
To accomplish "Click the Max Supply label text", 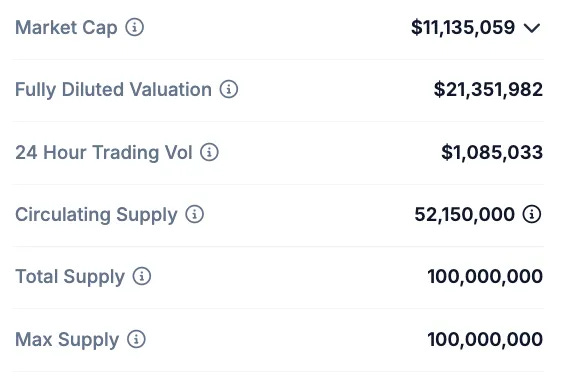I will click(x=67, y=340).
